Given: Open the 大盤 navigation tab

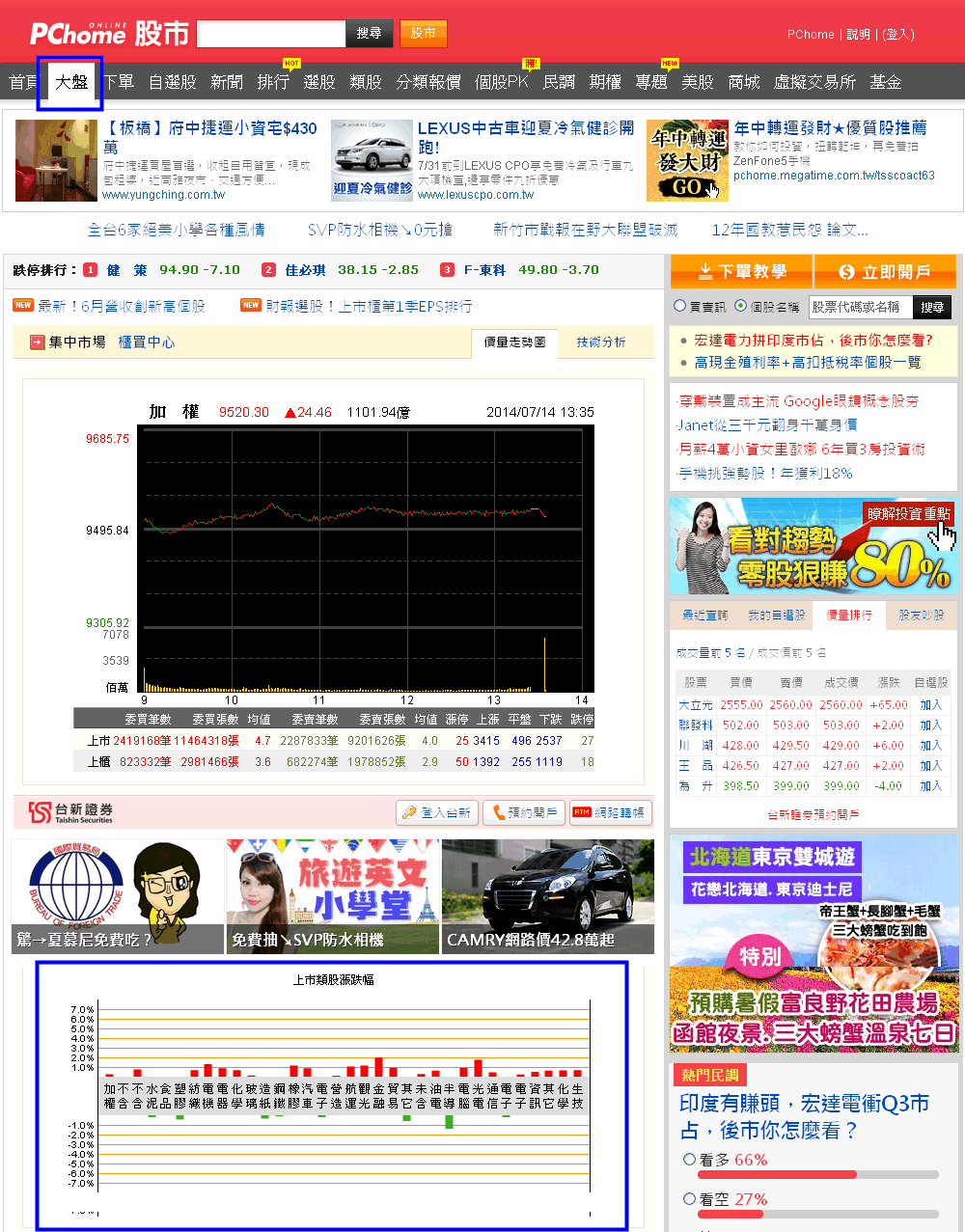Looking at the screenshot, I should 71,82.
